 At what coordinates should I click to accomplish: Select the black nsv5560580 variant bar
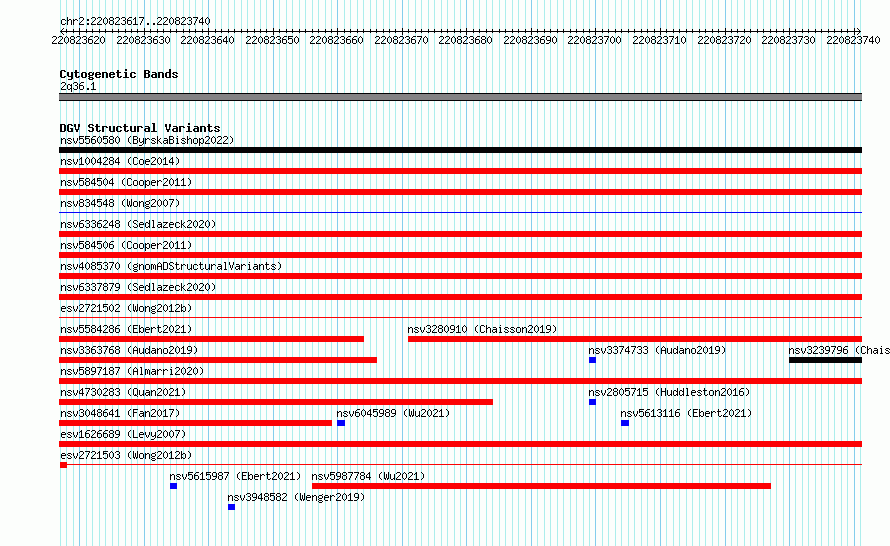click(460, 150)
